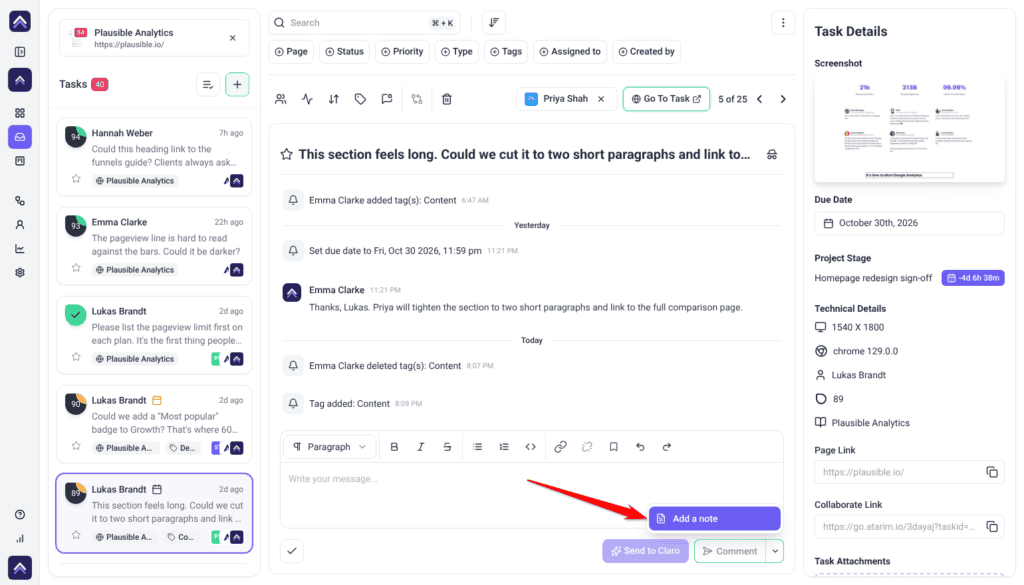The image size is (1024, 585).
Task: Click the status activity icon in task toolbar
Action: [307, 99]
